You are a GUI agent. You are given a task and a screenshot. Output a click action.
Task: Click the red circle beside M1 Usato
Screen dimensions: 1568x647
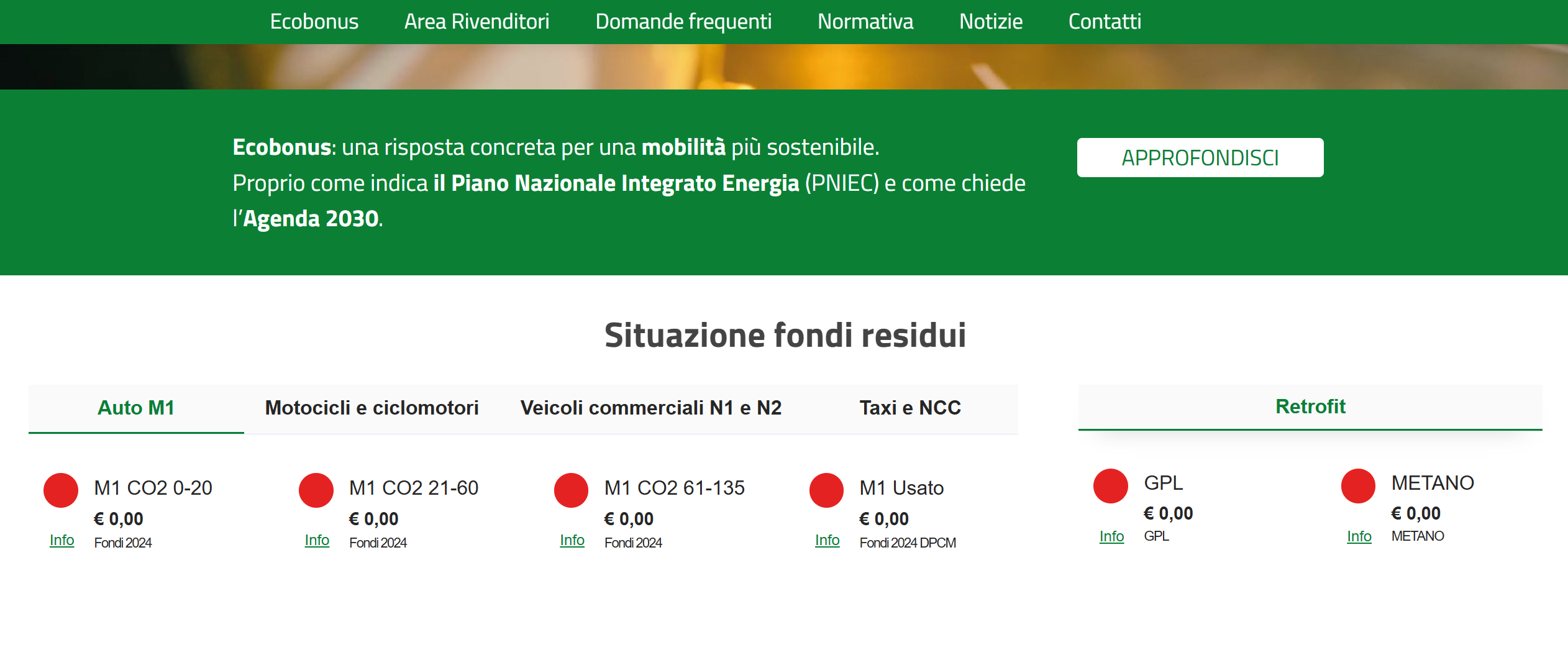(826, 490)
